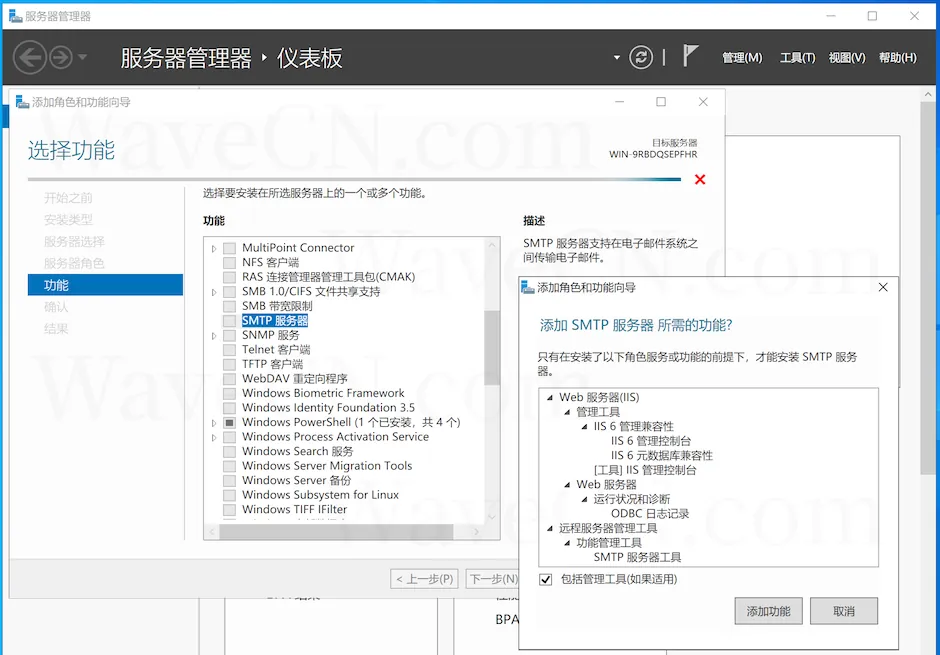Click the 下一步(N) button
This screenshot has width=940, height=655.
click(493, 579)
